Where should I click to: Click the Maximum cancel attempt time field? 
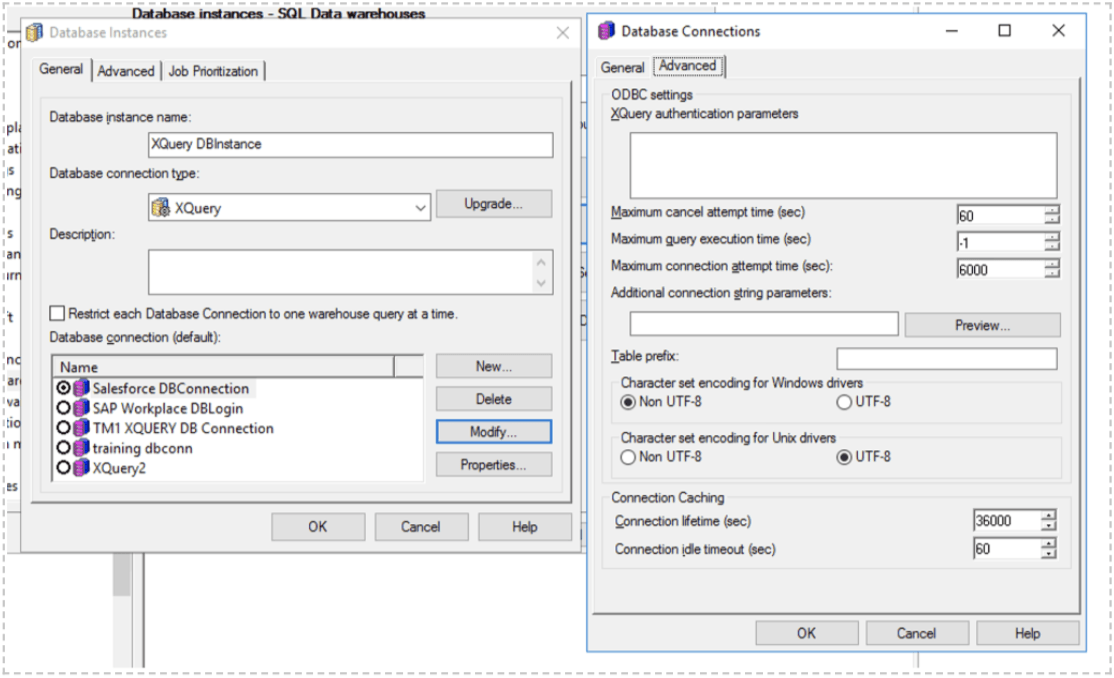tap(1000, 215)
